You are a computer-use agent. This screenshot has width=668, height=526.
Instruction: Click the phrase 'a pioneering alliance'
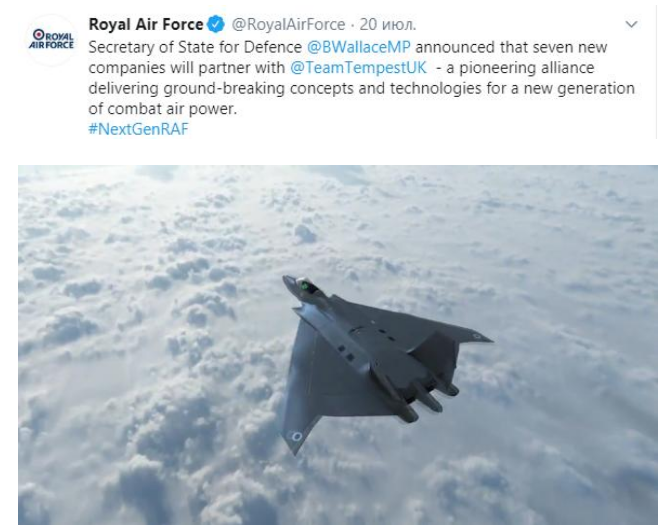pos(520,68)
